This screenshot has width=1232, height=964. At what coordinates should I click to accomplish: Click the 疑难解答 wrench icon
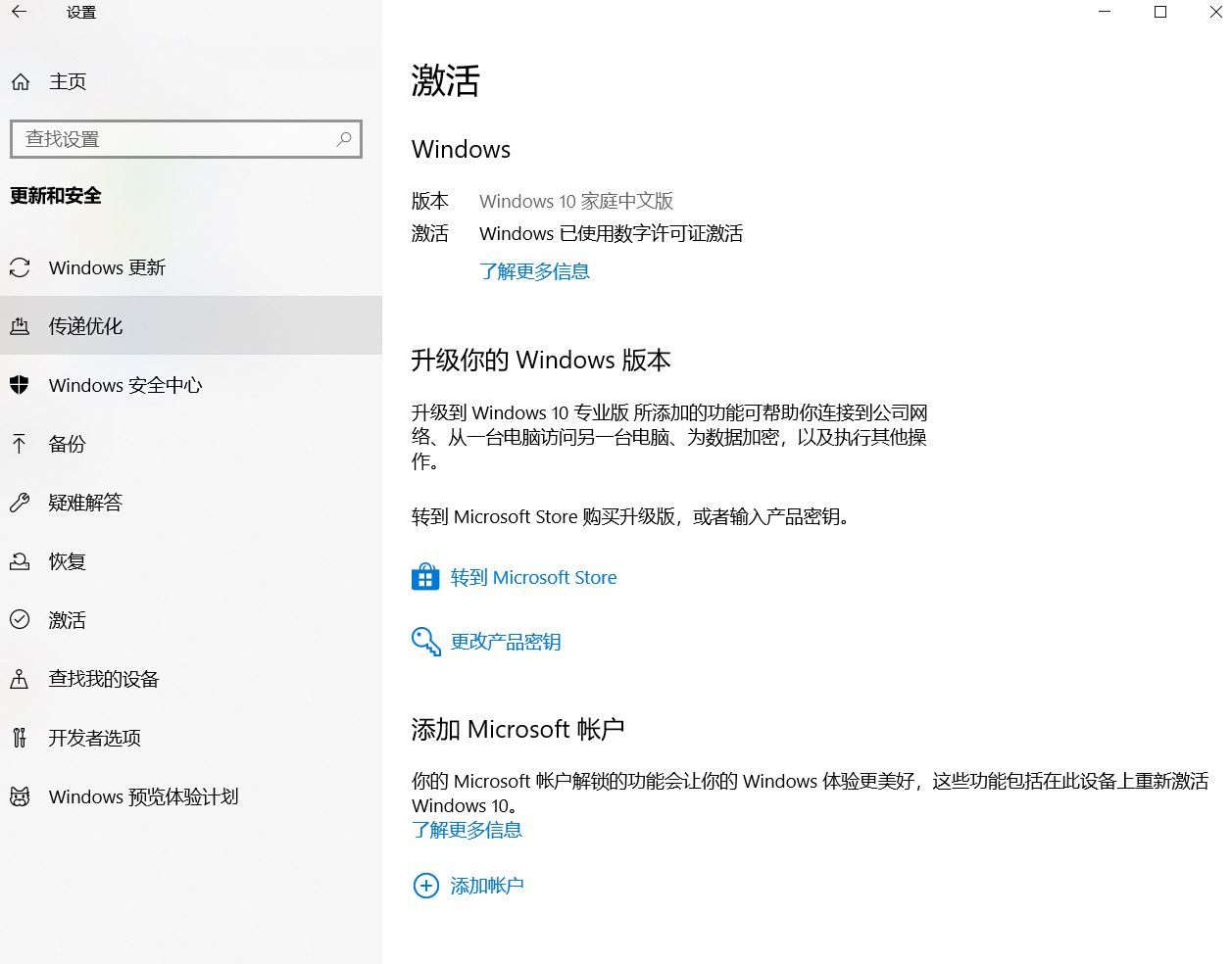(20, 503)
